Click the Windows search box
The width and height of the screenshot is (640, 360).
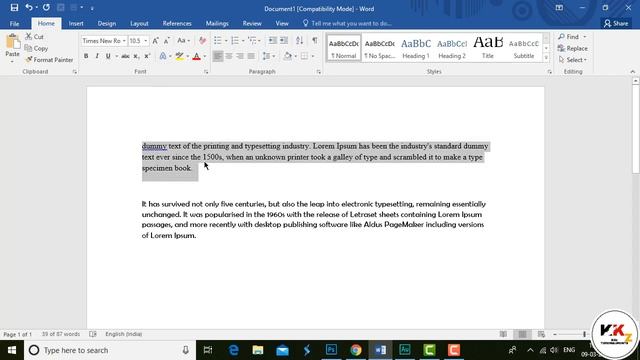(109, 350)
